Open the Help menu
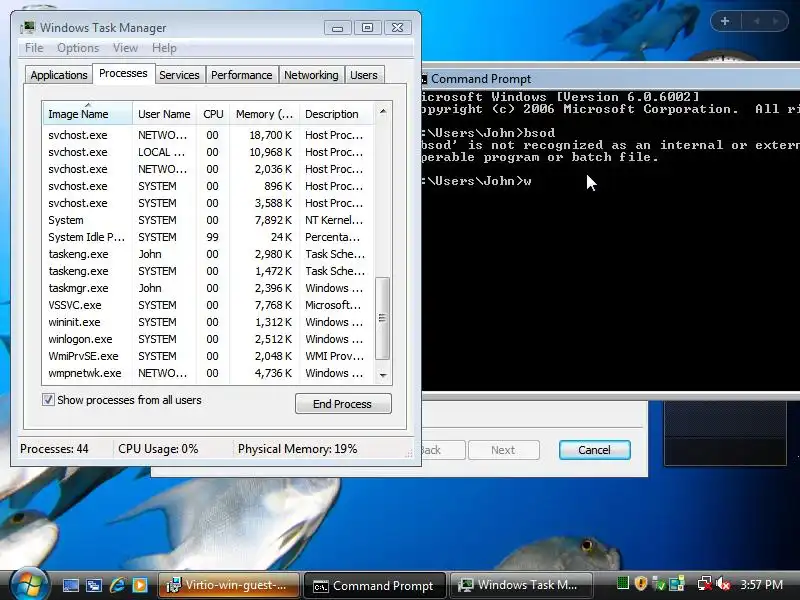This screenshot has width=800, height=600. 164,48
